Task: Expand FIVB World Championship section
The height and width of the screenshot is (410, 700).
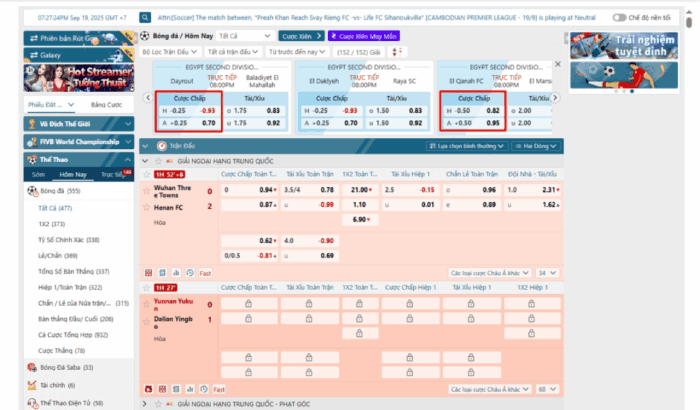Action: pyautogui.click(x=79, y=142)
